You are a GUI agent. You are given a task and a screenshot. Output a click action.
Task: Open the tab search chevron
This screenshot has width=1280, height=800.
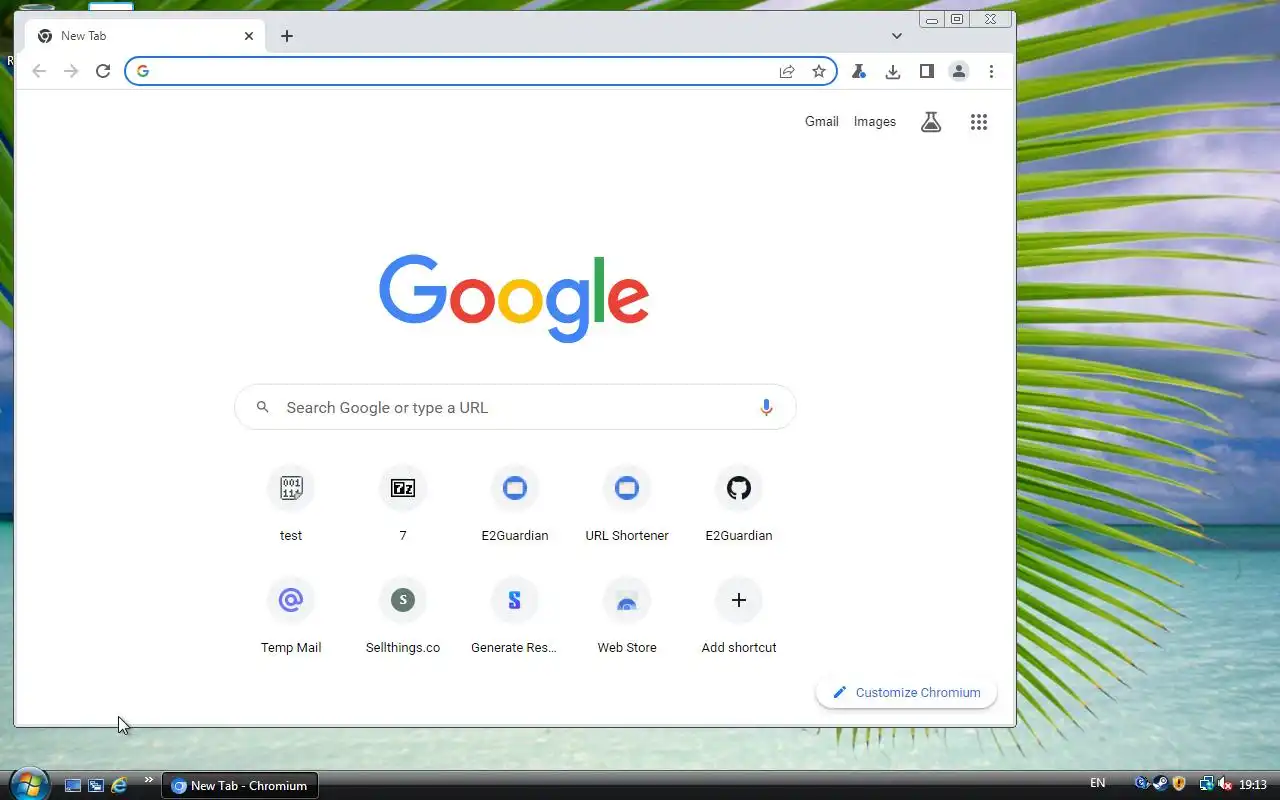[897, 36]
